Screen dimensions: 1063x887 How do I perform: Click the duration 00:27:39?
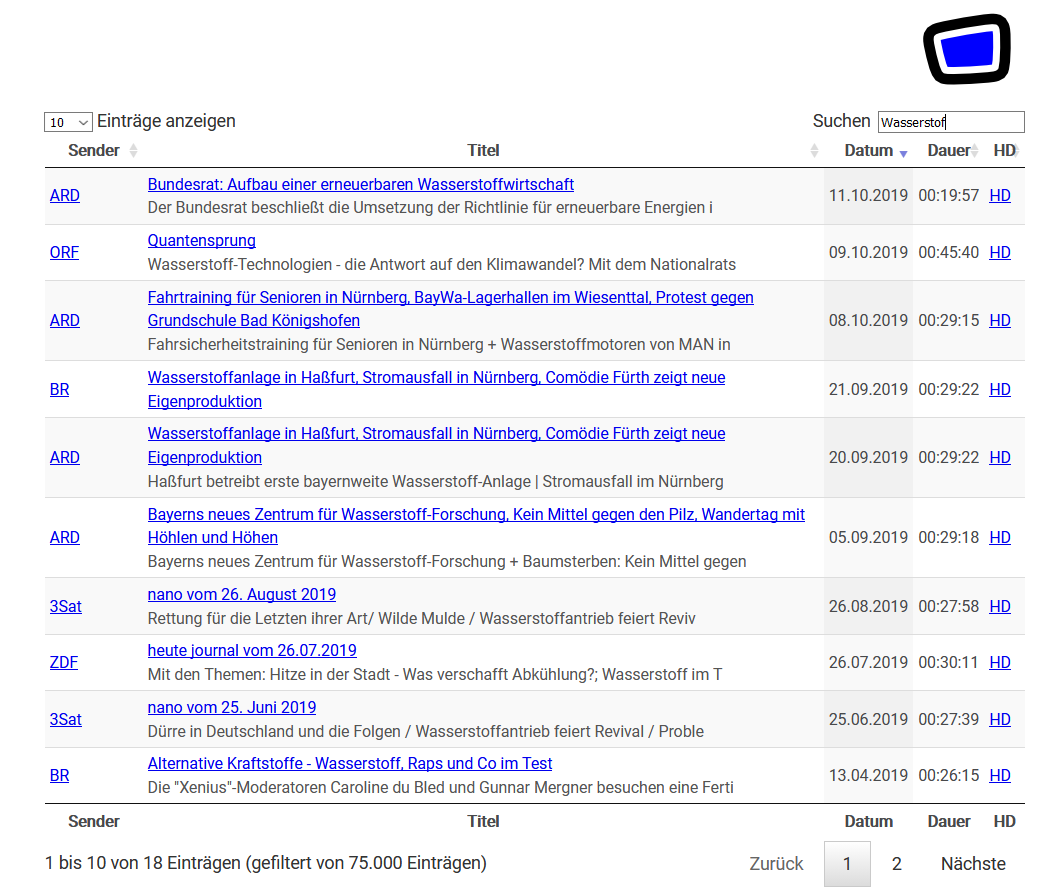949,720
